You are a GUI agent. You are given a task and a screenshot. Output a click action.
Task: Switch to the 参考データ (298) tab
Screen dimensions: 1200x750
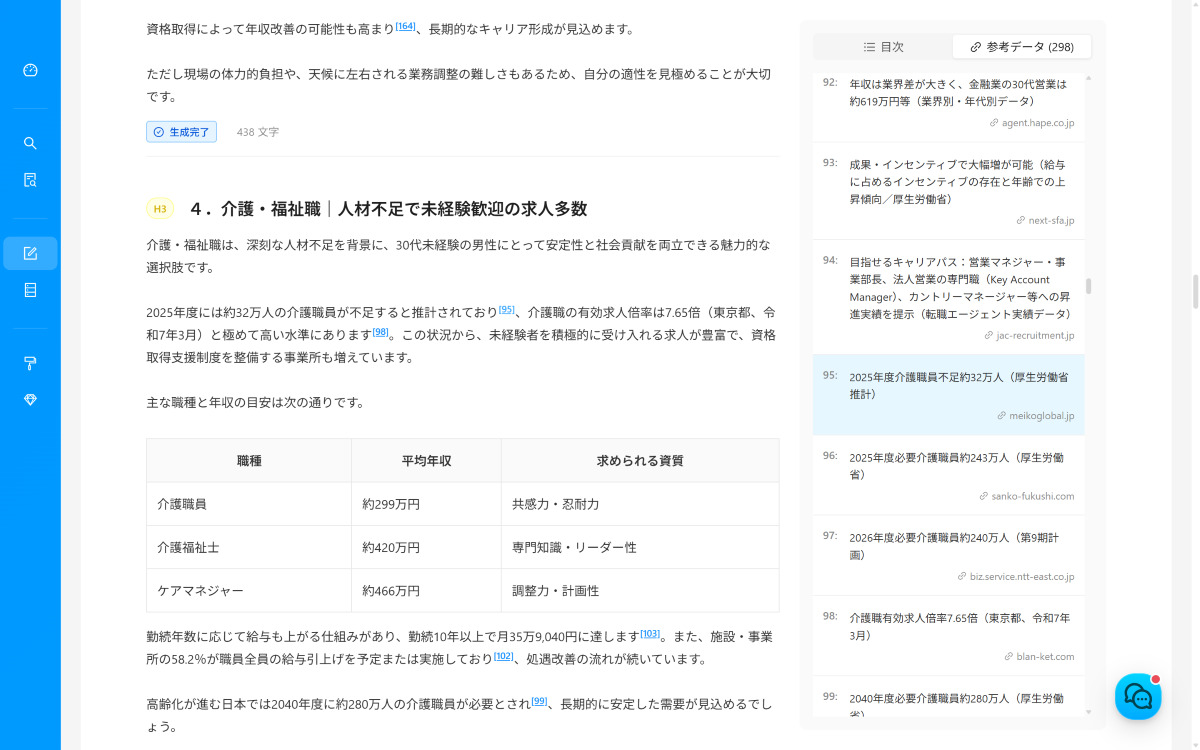[1022, 46]
